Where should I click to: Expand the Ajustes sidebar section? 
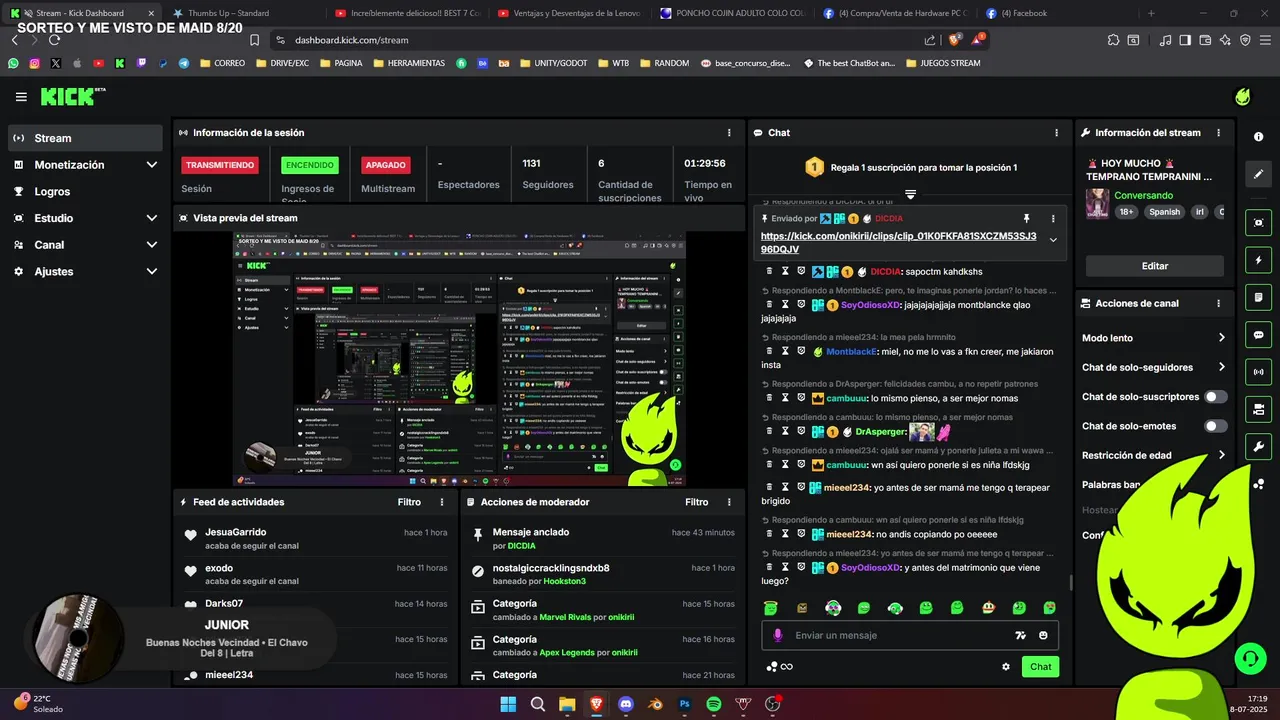pyautogui.click(x=85, y=271)
